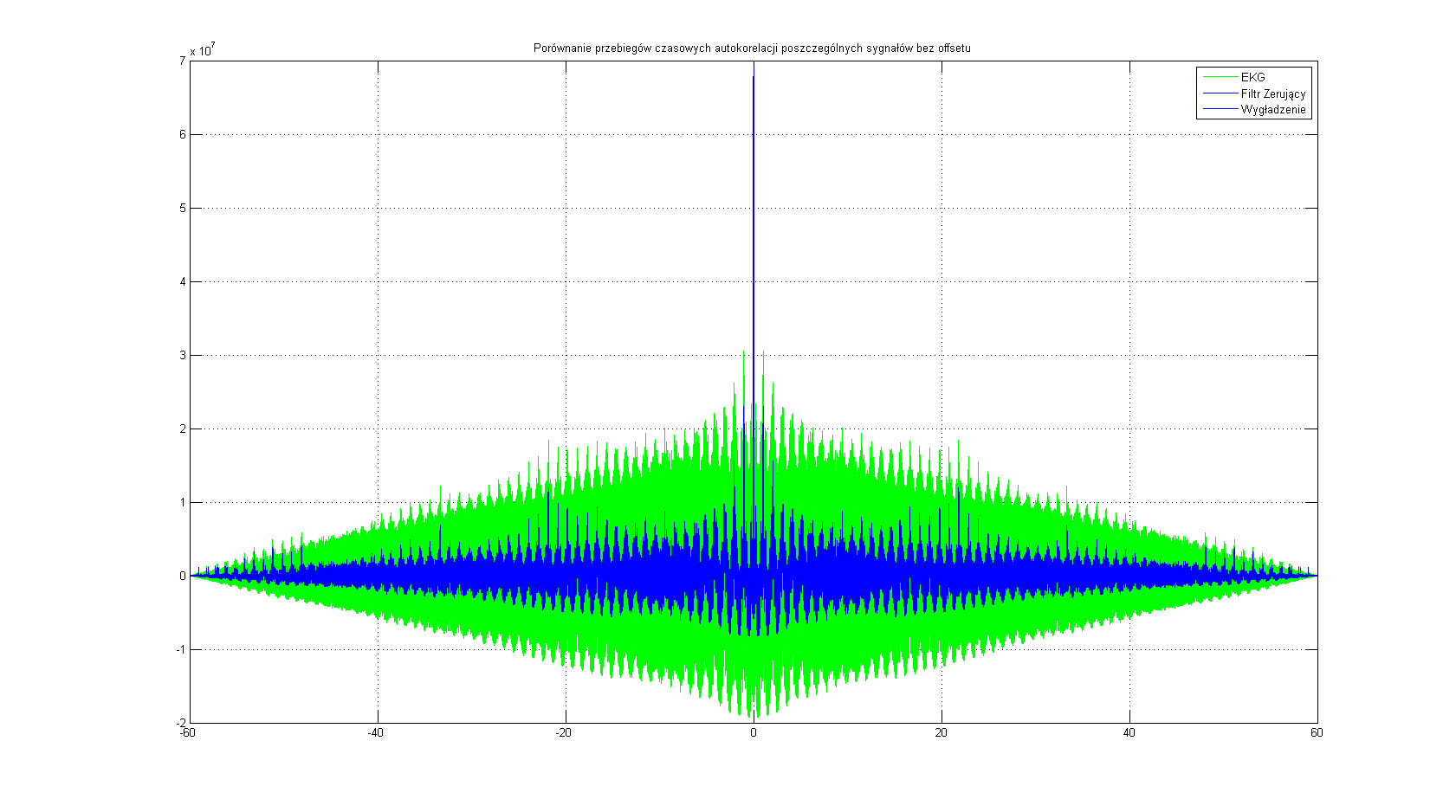This screenshot has width=1456, height=812.
Task: Select the Wygładzenie legend label
Action: point(1272,110)
